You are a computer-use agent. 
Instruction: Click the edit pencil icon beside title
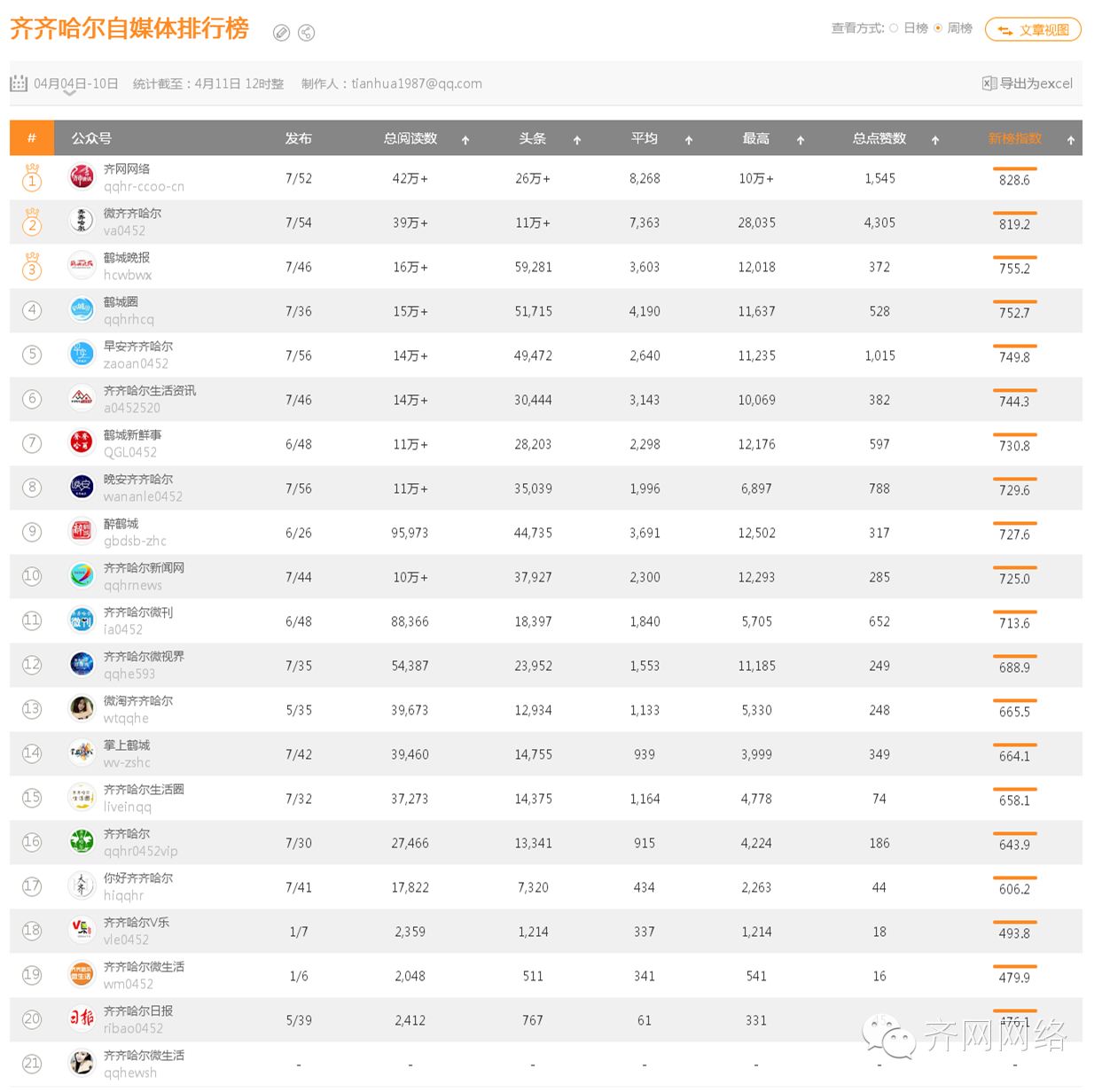(x=281, y=33)
